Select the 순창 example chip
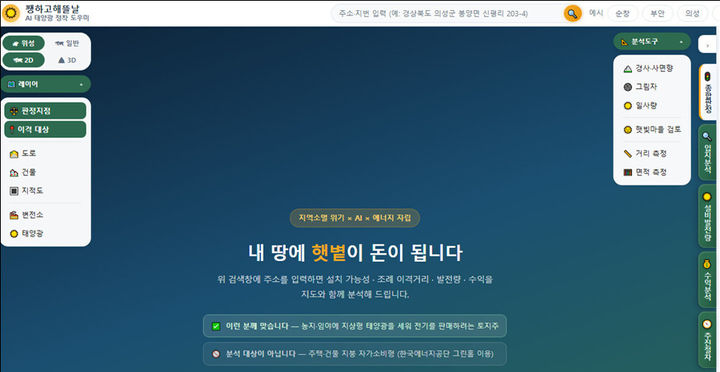This screenshot has height=372, width=720. click(x=622, y=13)
